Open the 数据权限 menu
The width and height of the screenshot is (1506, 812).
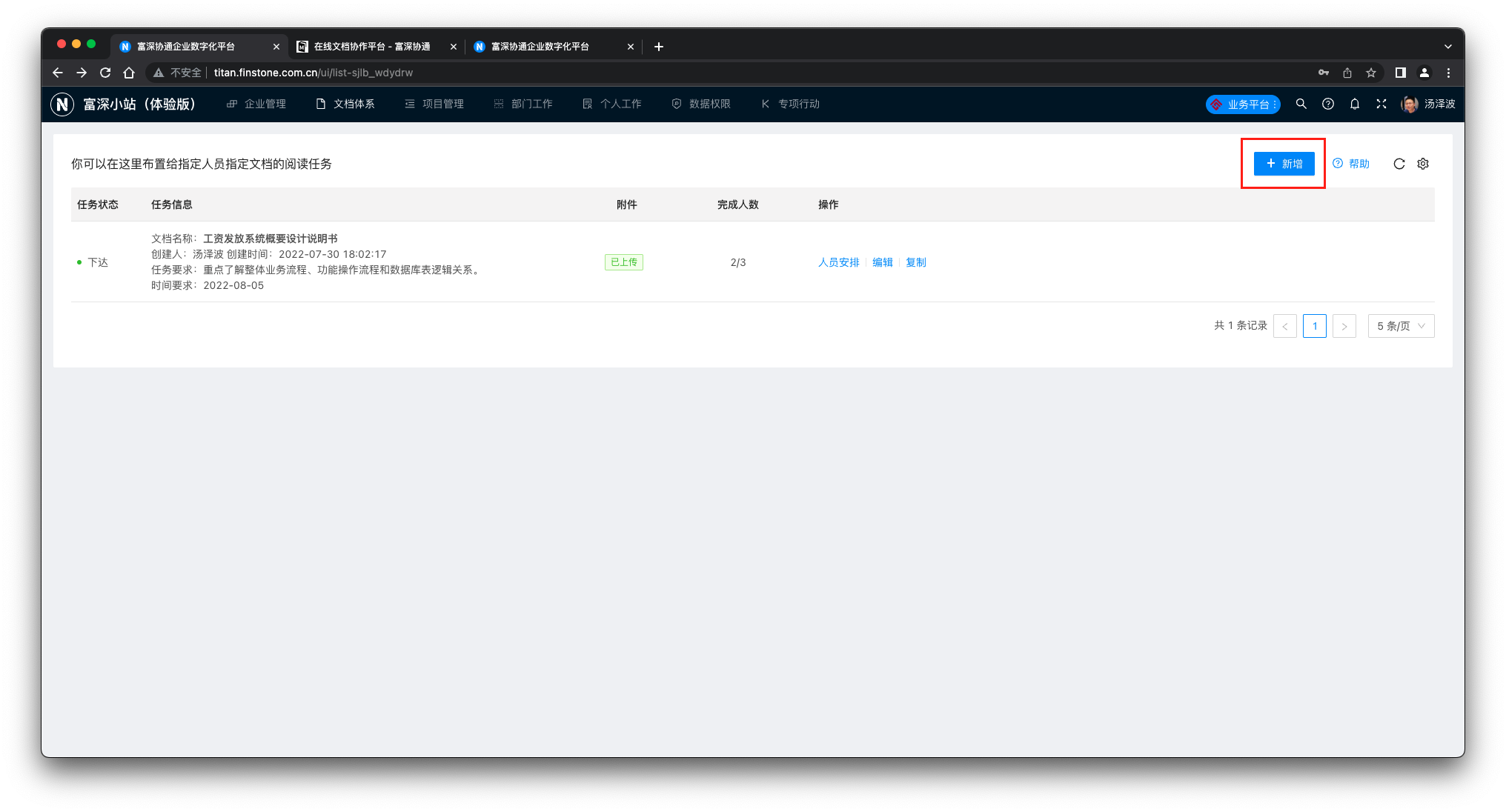701,104
